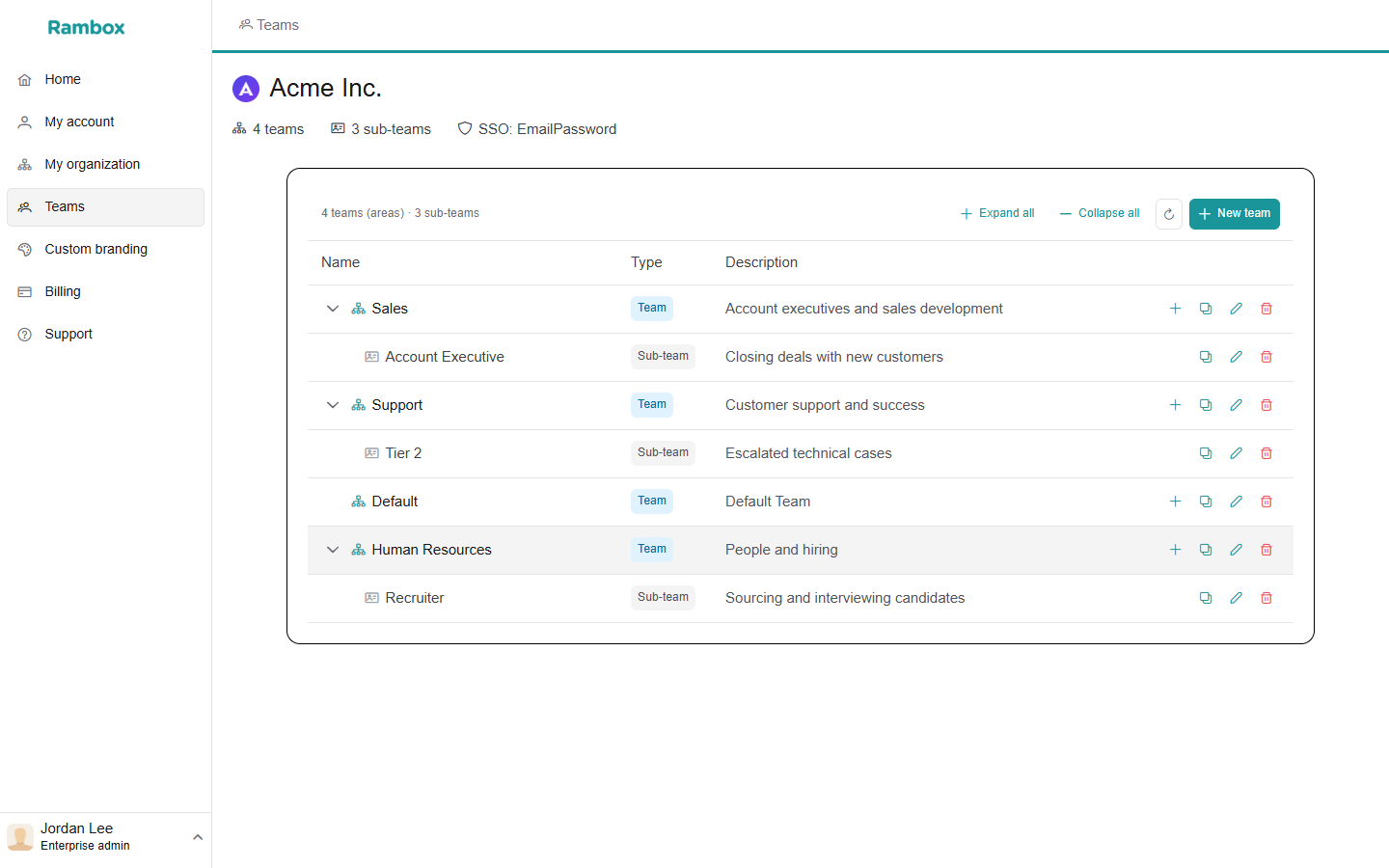The width and height of the screenshot is (1389, 868).
Task: Select the Default team name
Action: (x=395, y=502)
